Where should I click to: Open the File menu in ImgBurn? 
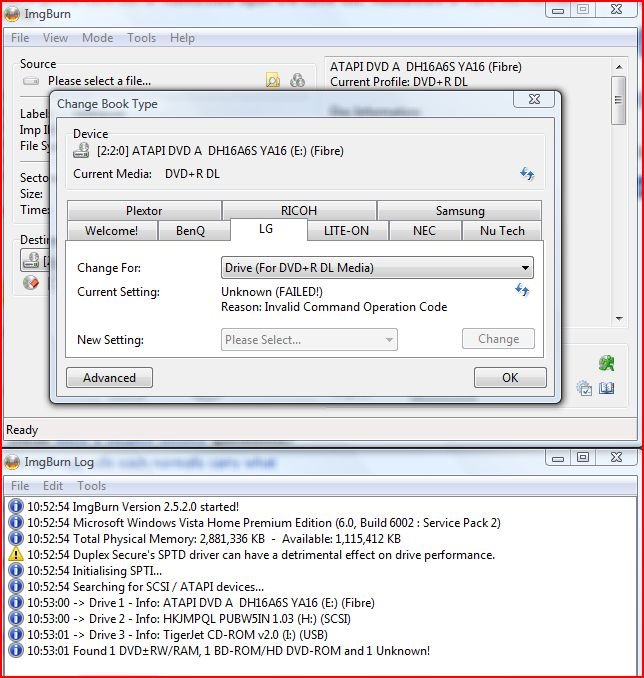20,38
